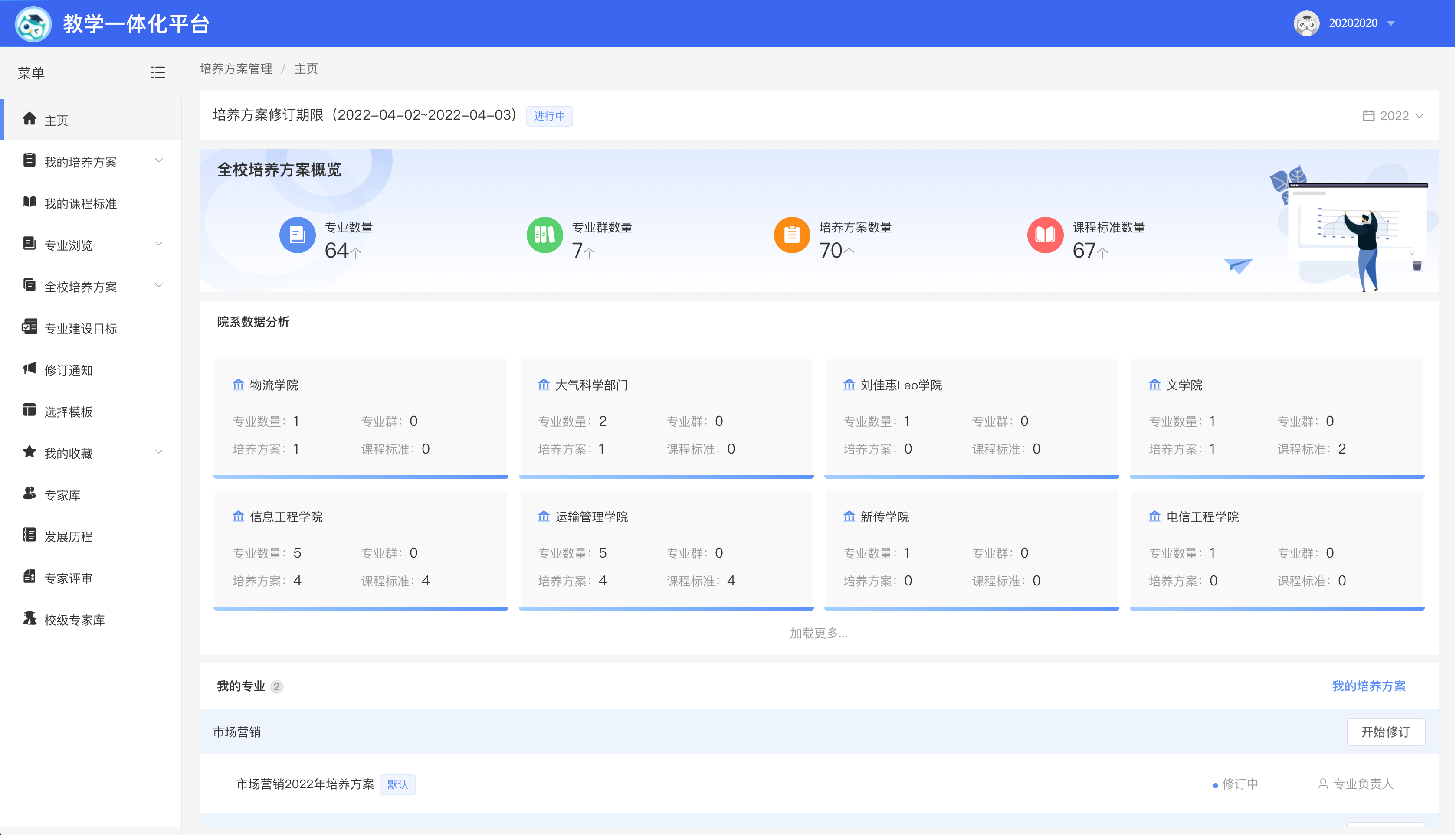
Task: Click the 全校培养方案概览 heading
Action: pos(279,170)
